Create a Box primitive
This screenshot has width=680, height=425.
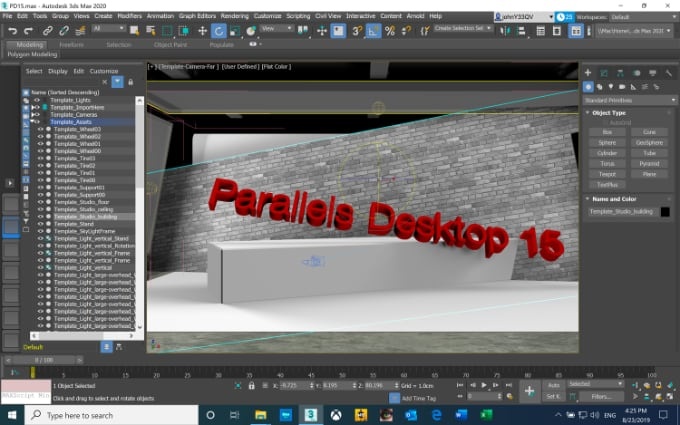point(607,132)
